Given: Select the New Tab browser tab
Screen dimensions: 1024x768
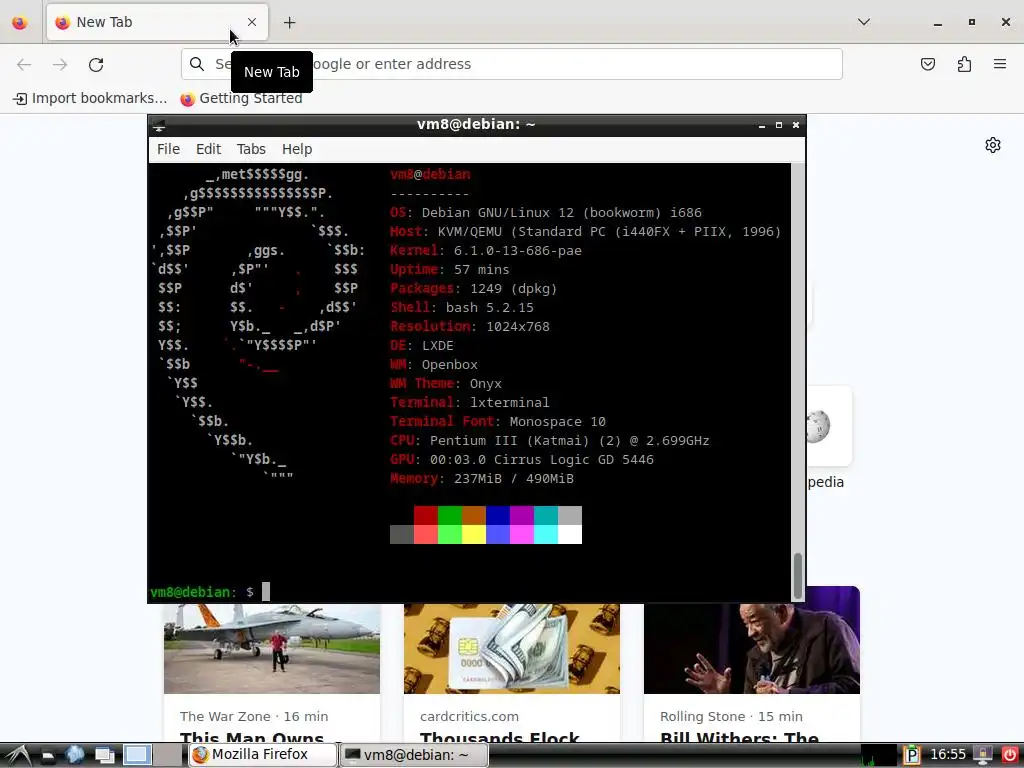Looking at the screenshot, I should [x=157, y=23].
